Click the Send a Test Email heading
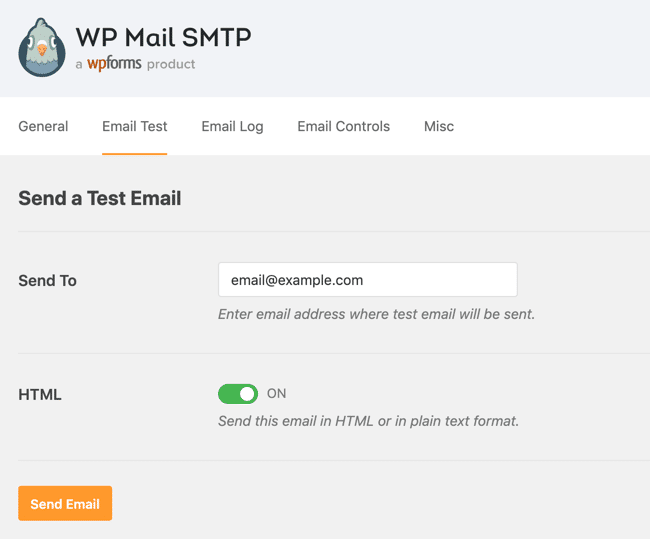This screenshot has width=650, height=539. [x=99, y=198]
